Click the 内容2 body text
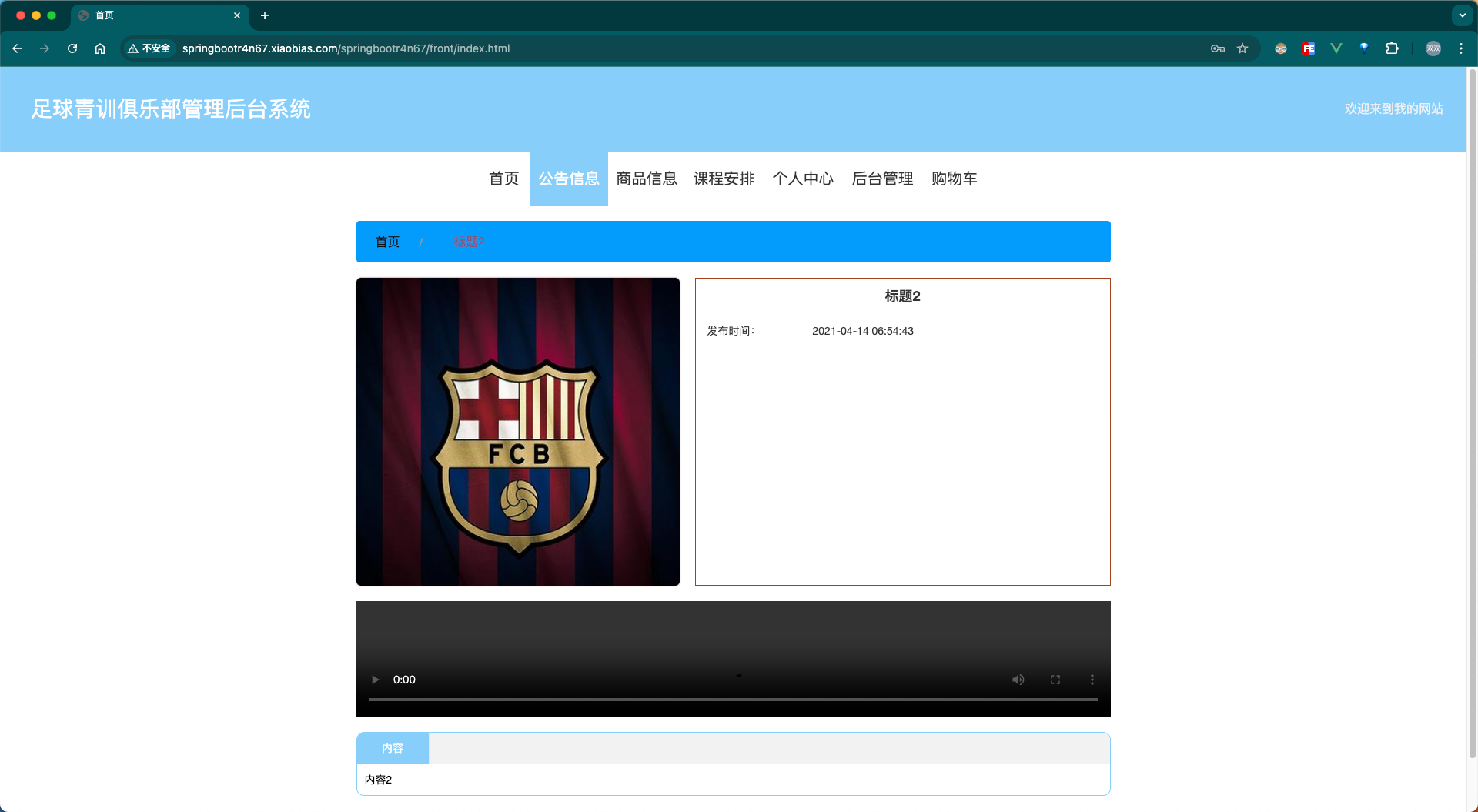The width and height of the screenshot is (1478, 812). [x=378, y=780]
